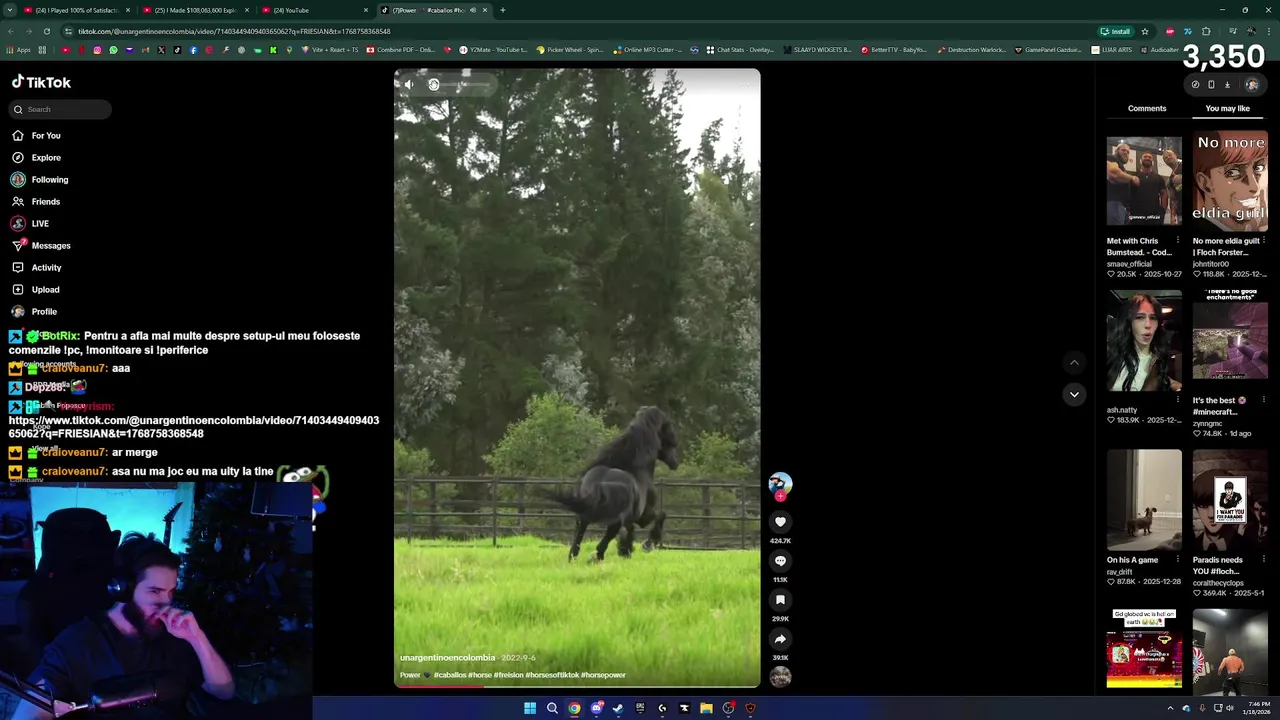Open File Explorer from the taskbar

(x=706, y=708)
